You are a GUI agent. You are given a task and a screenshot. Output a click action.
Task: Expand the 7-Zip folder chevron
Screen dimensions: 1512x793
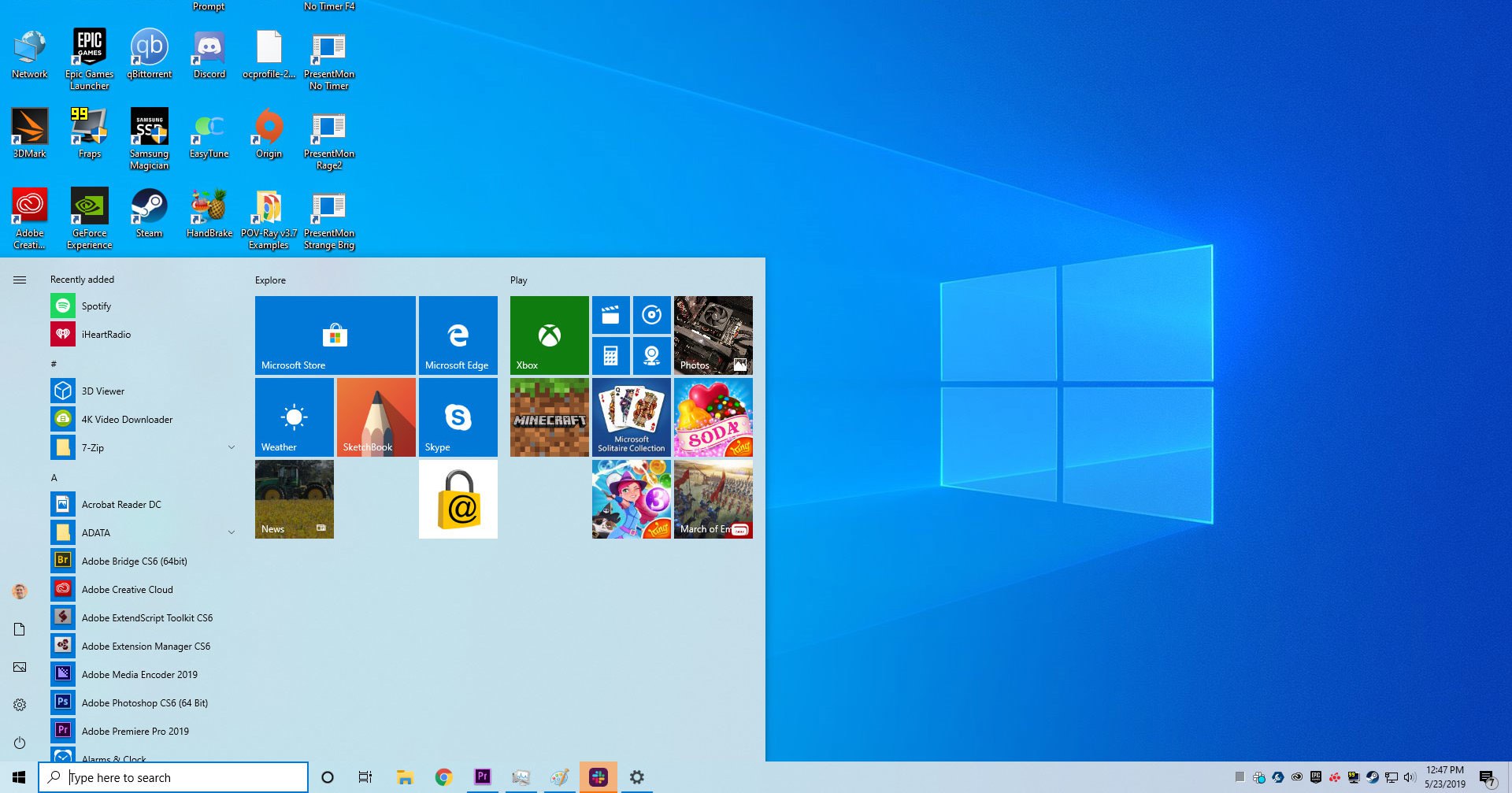tap(232, 447)
